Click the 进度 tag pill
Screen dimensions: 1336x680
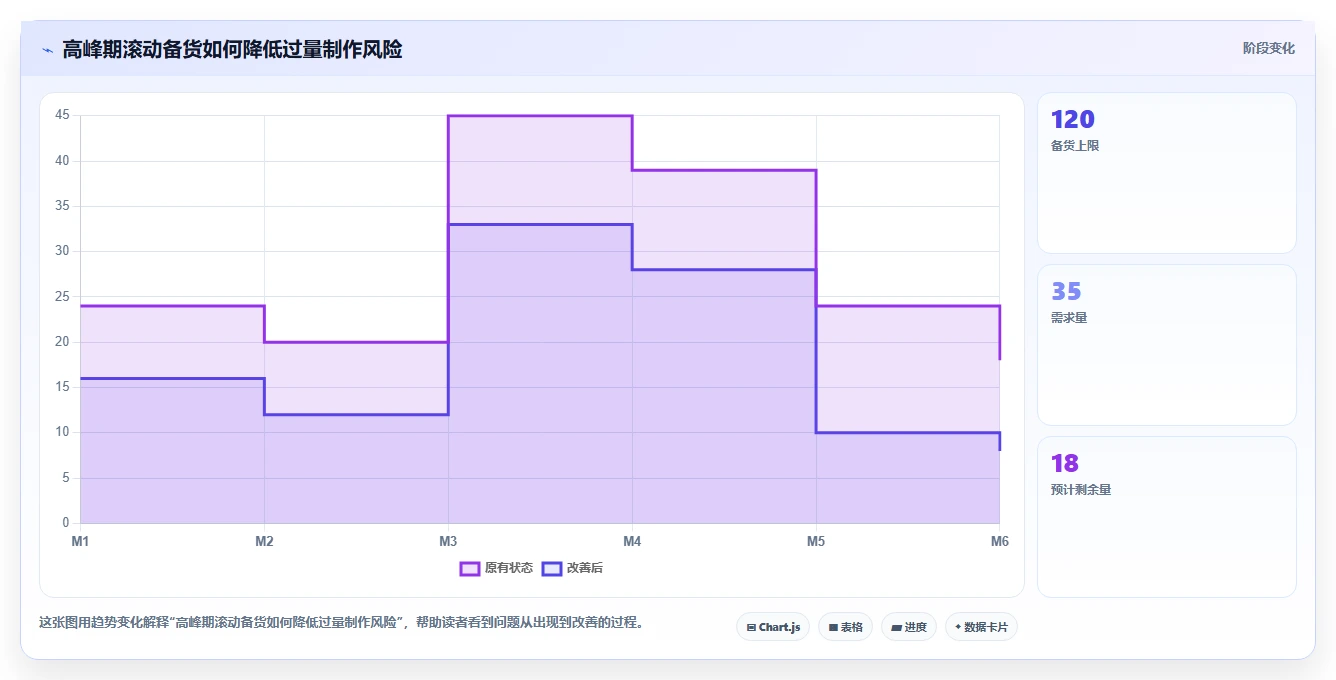(x=909, y=627)
